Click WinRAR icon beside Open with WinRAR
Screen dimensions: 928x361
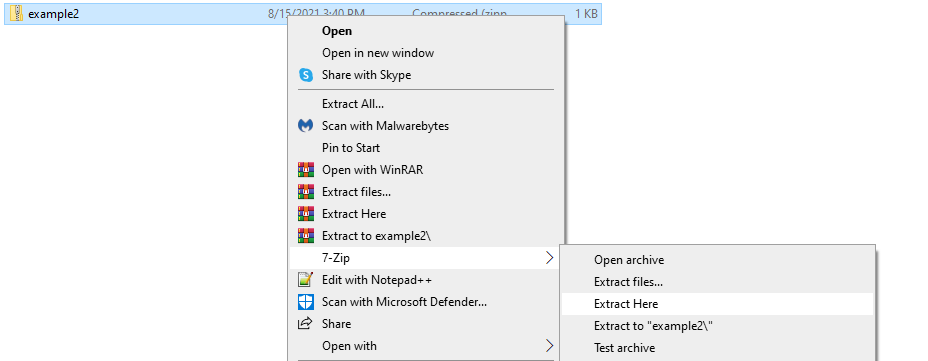point(305,170)
